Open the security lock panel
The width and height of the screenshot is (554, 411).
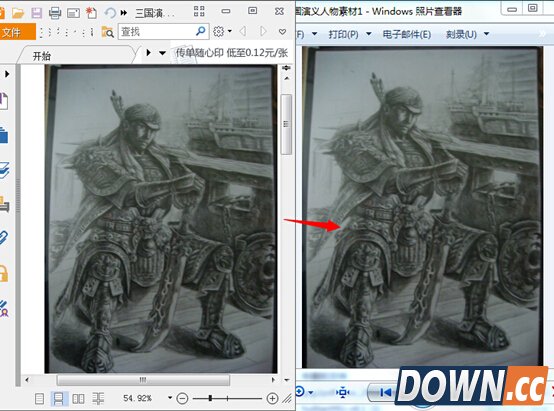point(4,273)
